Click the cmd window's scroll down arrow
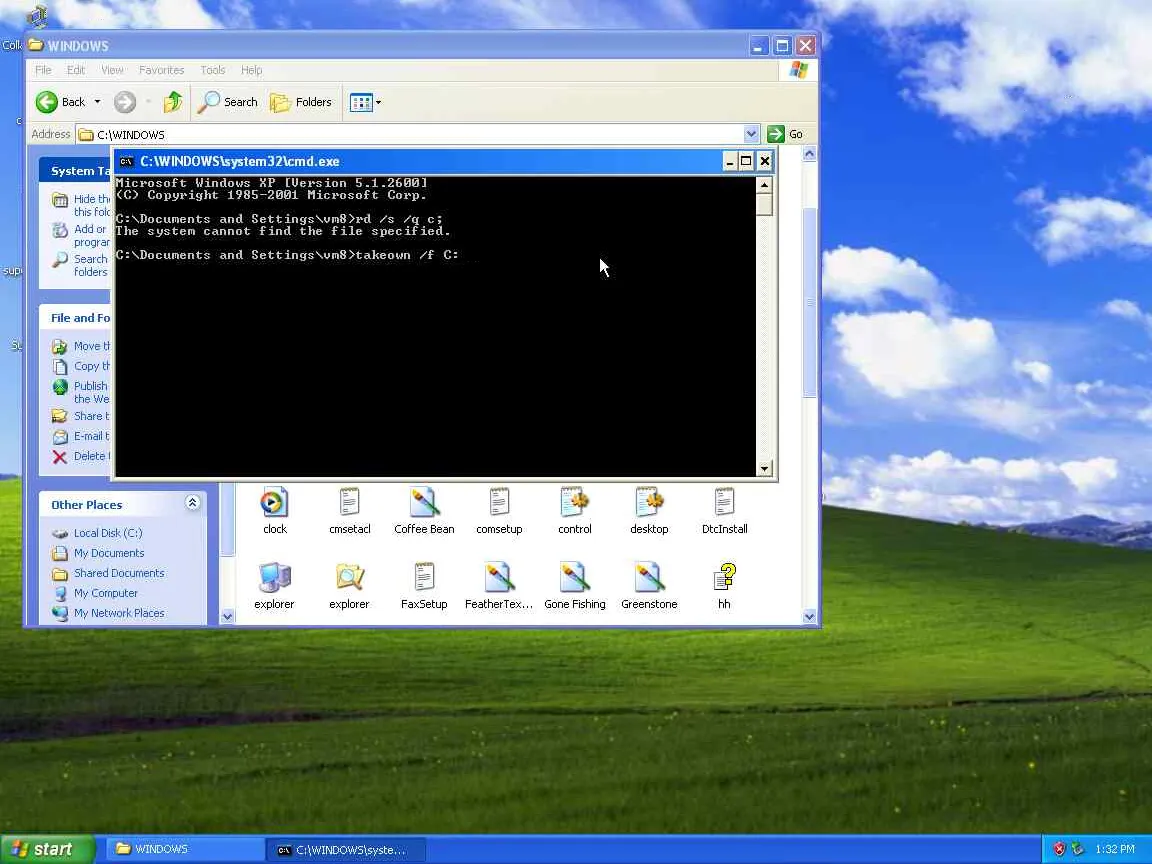This screenshot has width=1152, height=864. click(x=764, y=468)
